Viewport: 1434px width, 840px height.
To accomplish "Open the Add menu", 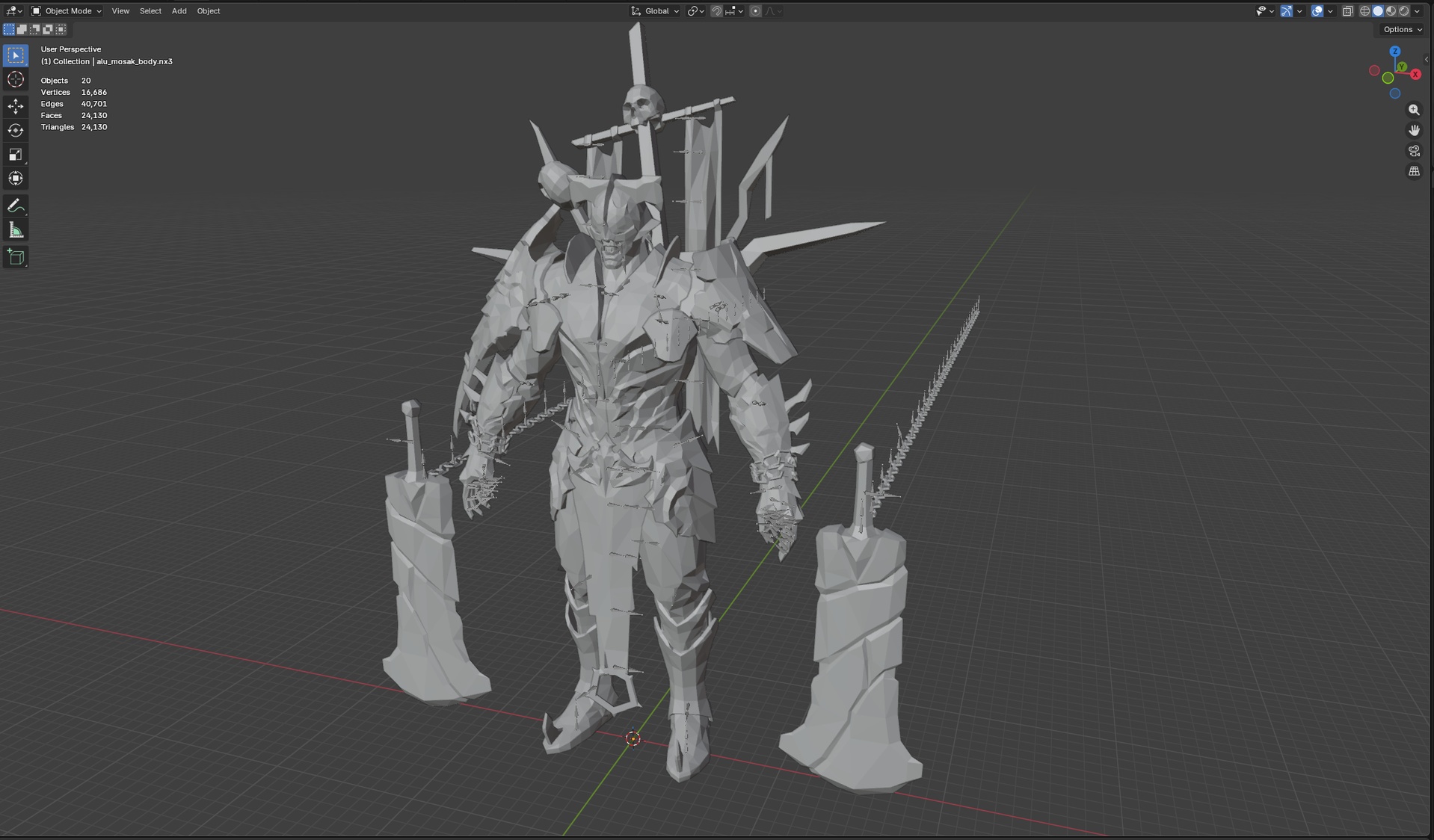I will 179,11.
